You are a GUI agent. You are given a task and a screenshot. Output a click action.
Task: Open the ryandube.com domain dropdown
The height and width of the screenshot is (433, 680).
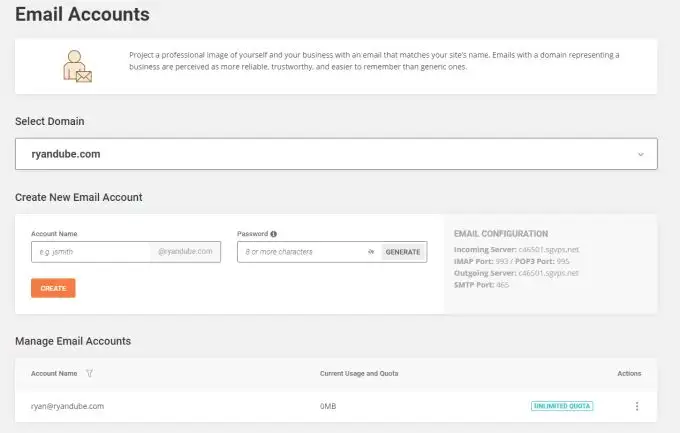(x=336, y=154)
